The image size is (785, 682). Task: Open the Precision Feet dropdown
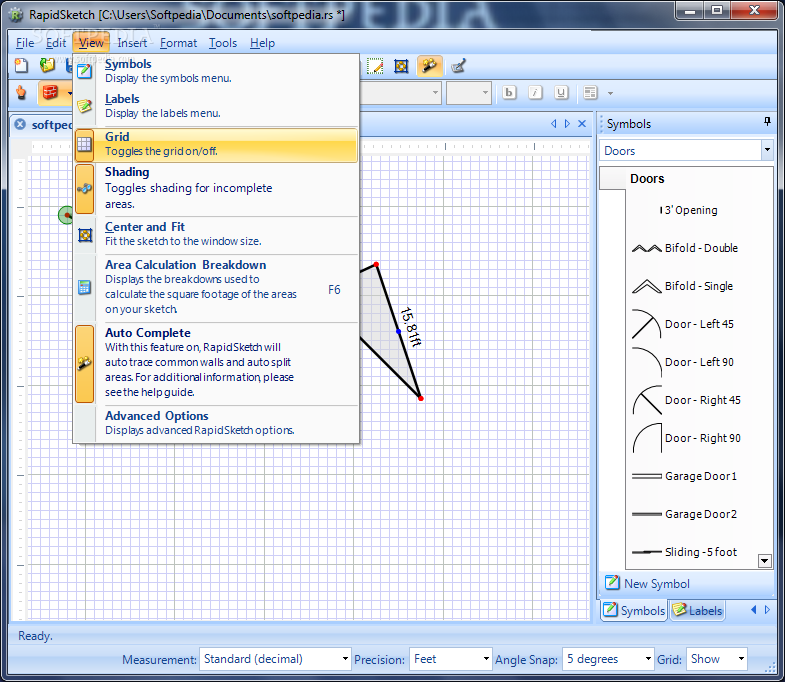(x=450, y=659)
